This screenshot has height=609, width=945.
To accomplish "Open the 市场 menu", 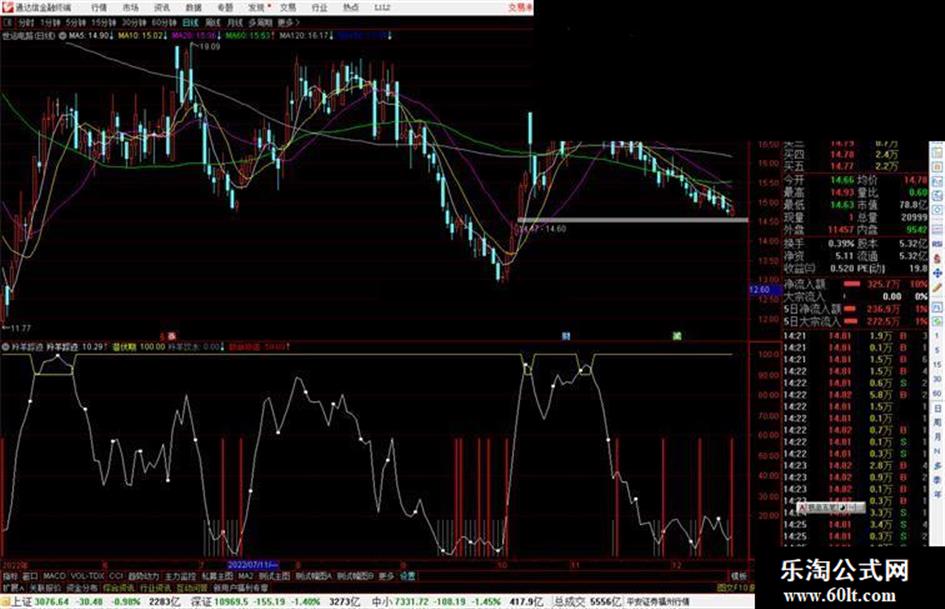I will [130, 8].
